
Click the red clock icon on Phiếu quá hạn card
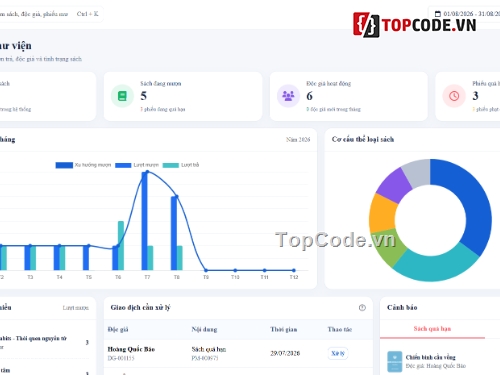point(454,96)
